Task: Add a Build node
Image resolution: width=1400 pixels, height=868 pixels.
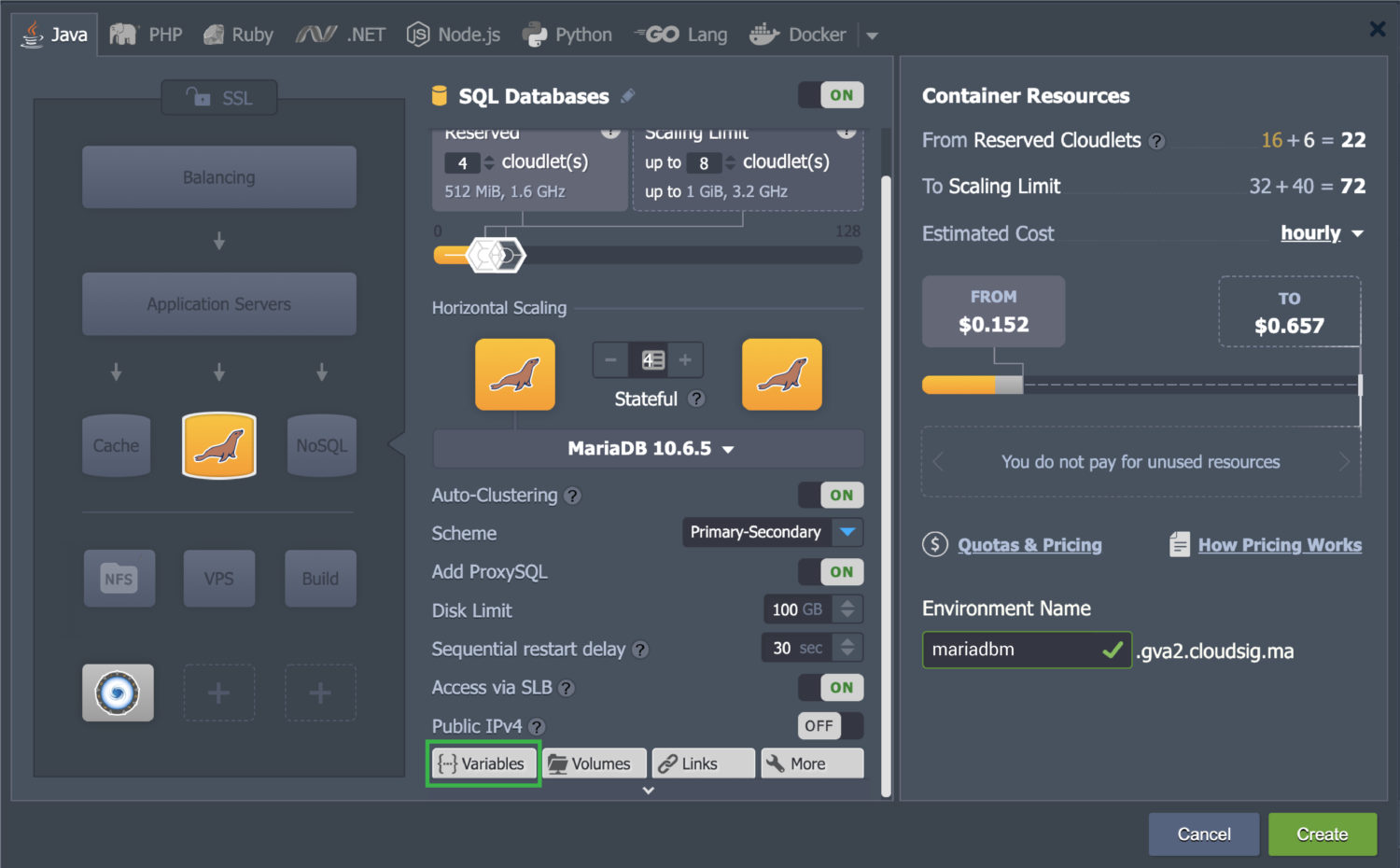Action: tap(320, 578)
